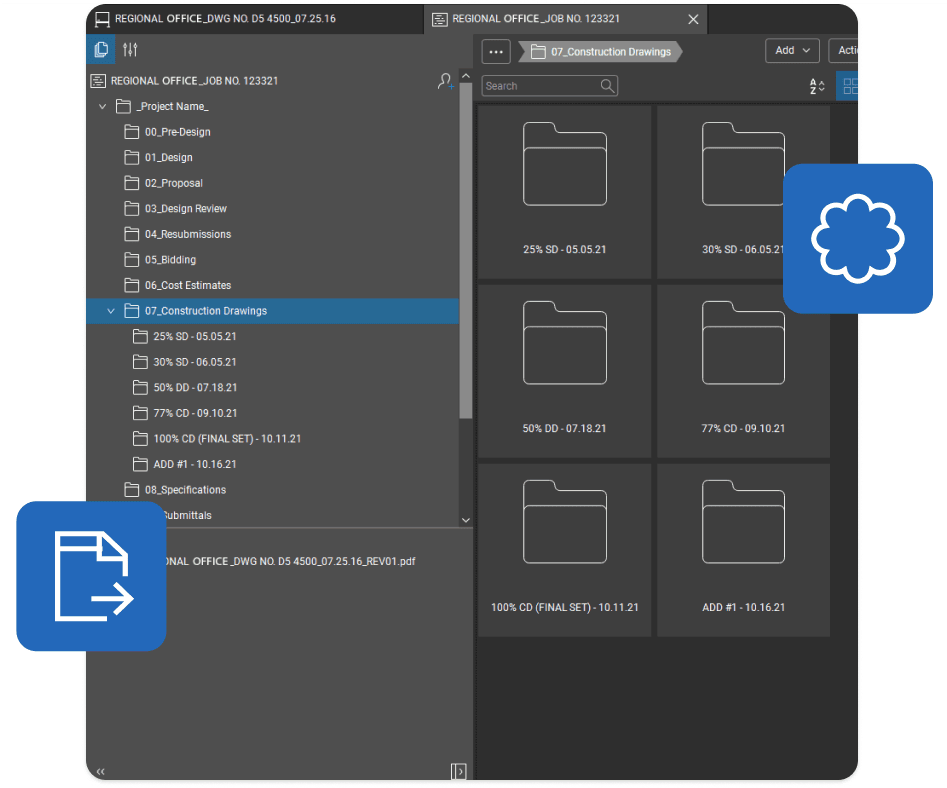
Task: Select tree item ADD #1 - 10.16.21
Action: [185, 464]
